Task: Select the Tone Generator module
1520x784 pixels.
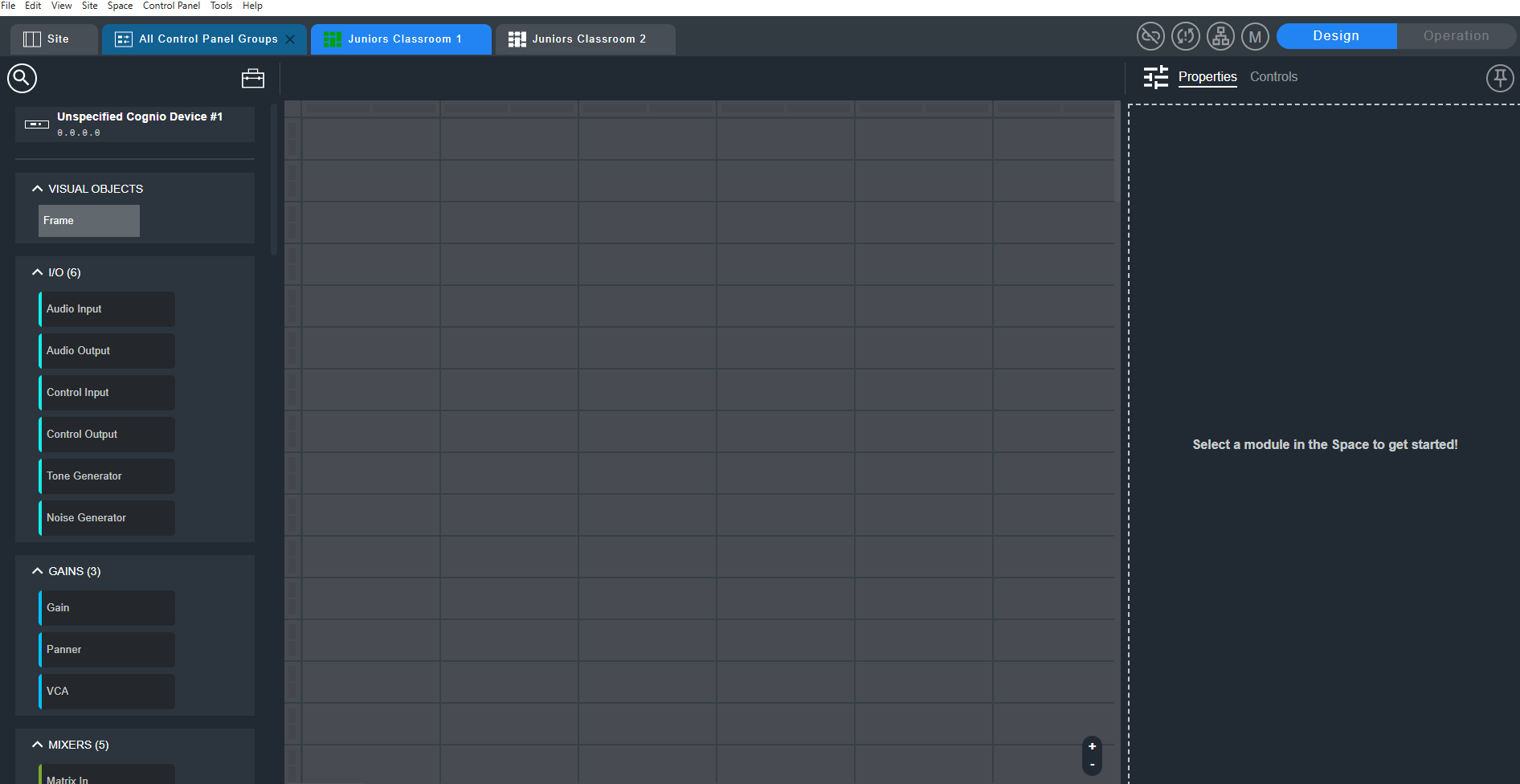Action: click(x=107, y=476)
